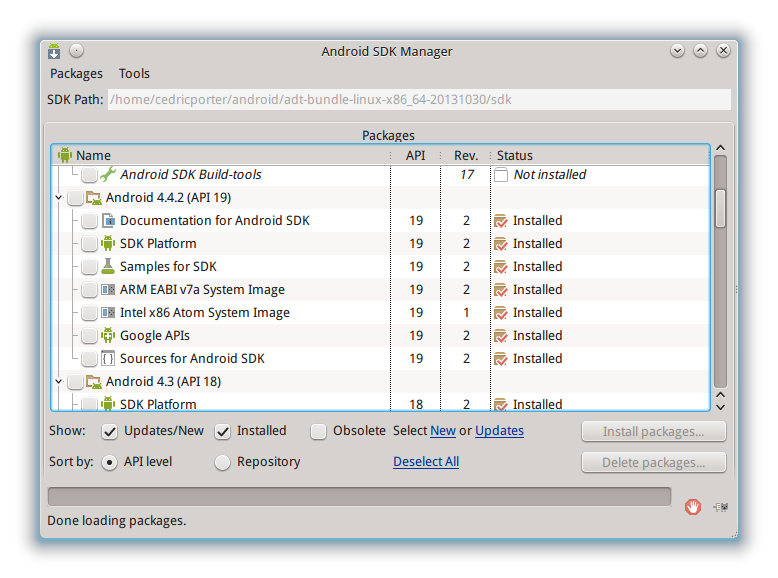Viewport: 778px width, 578px height.
Task: Click the Sources for Android SDK braces icon
Action: pos(108,358)
